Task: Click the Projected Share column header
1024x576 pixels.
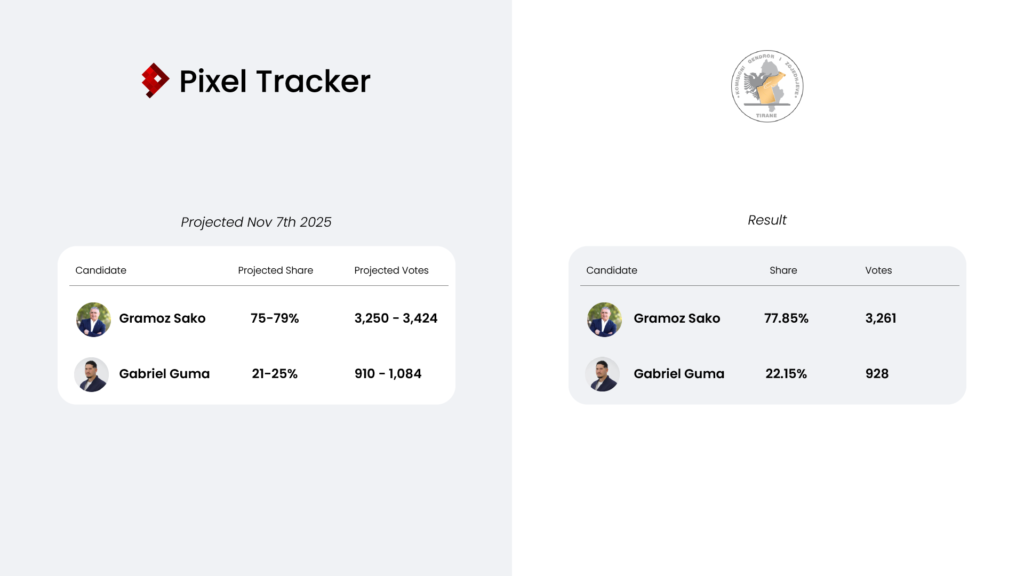Action: click(x=275, y=271)
